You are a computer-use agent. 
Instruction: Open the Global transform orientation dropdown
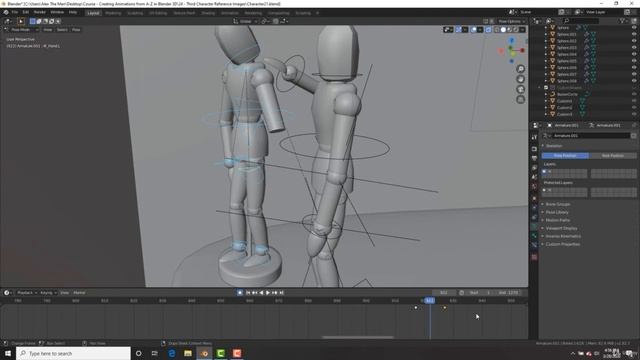click(246, 21)
